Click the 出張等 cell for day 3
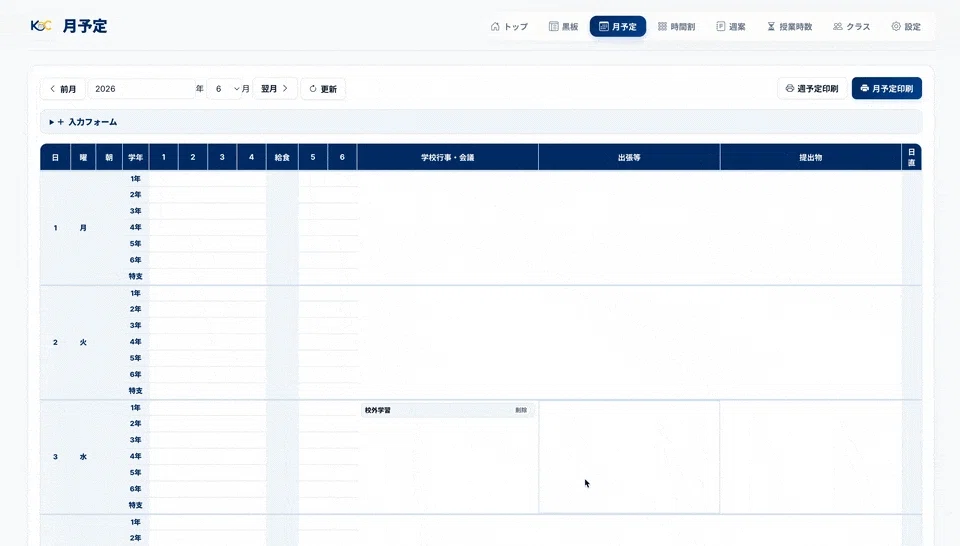This screenshot has width=960, height=546. point(629,457)
